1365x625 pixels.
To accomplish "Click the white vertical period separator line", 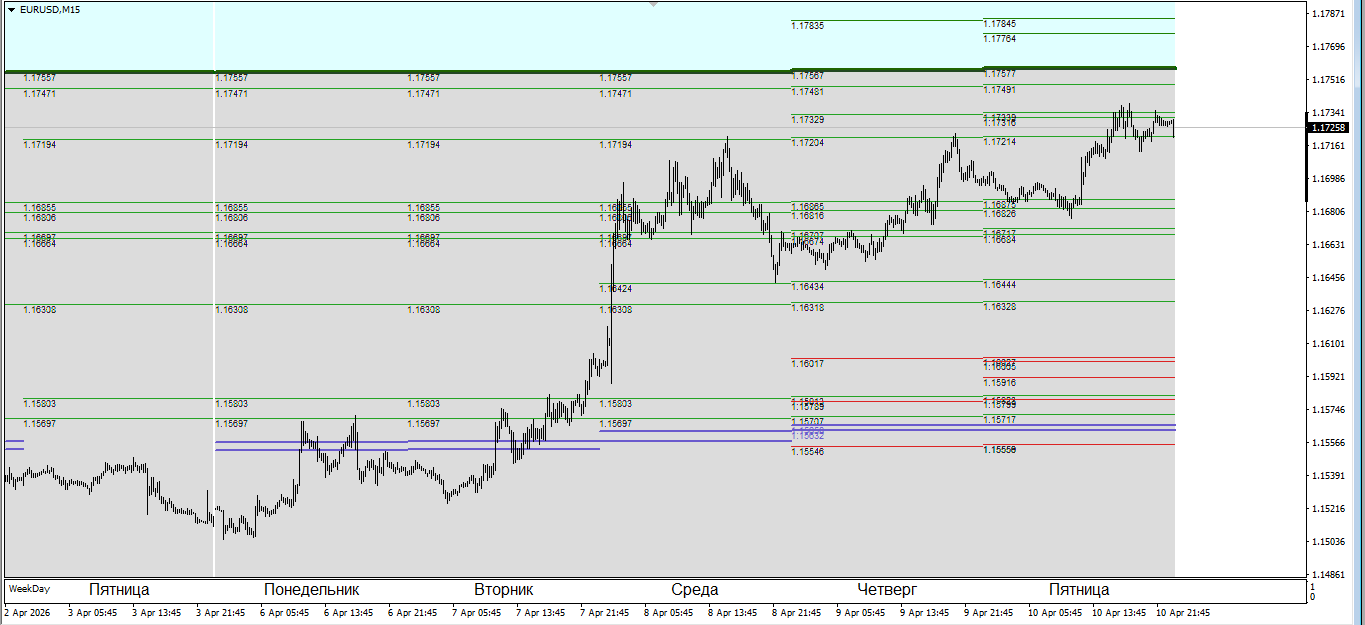I will coord(214,300).
